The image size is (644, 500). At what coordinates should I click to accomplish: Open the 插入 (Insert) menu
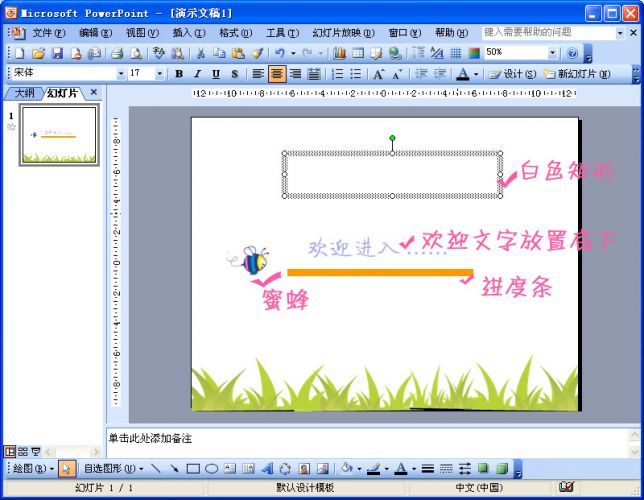(182, 32)
